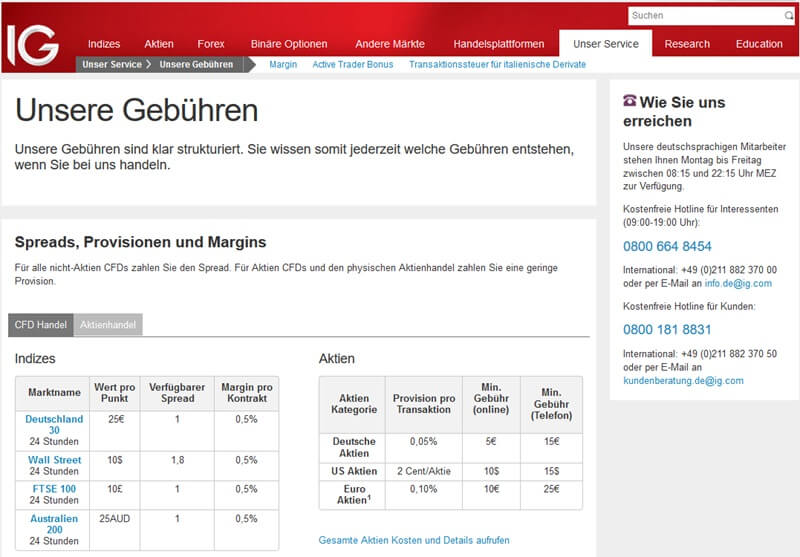Select the Unser Service tab

tap(606, 44)
